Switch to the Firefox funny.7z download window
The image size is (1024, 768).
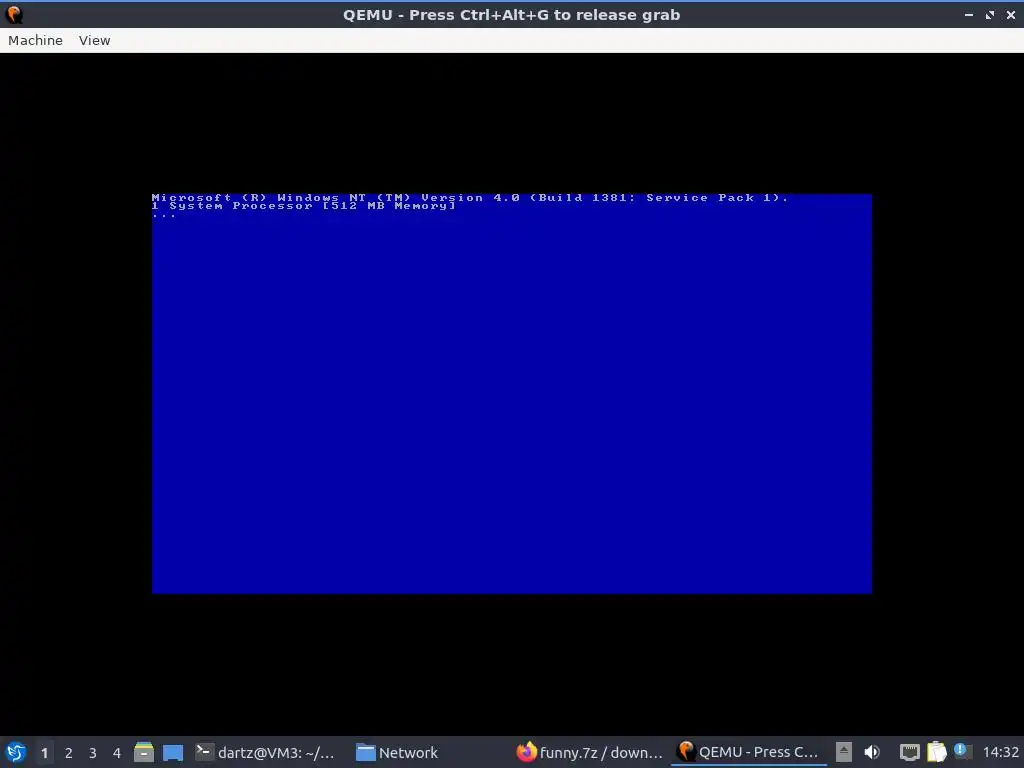[590, 752]
